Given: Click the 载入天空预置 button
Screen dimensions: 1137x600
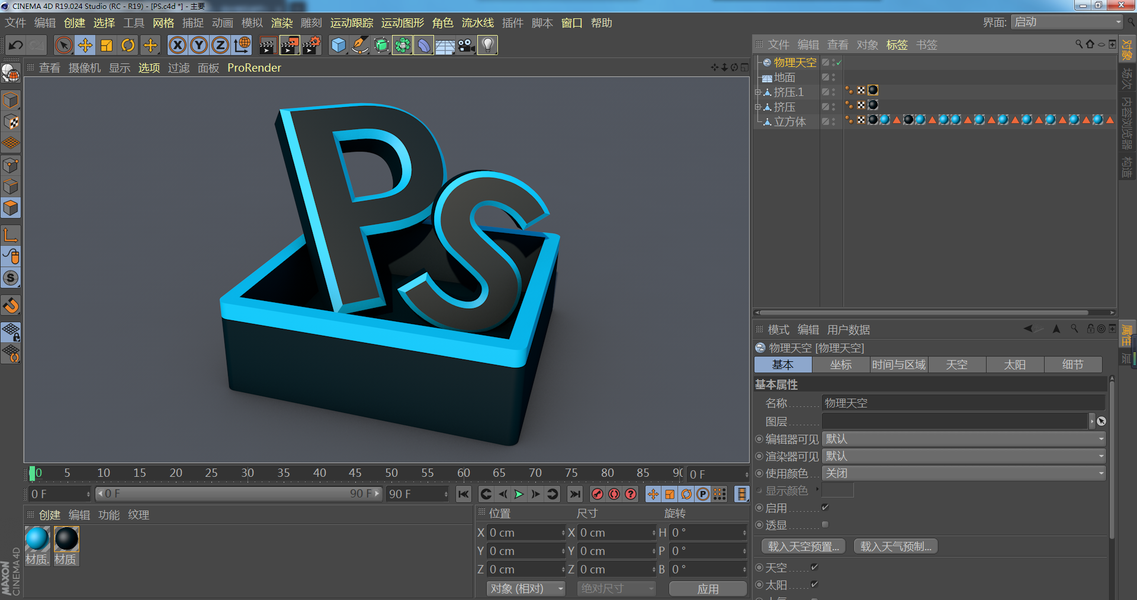Looking at the screenshot, I should click(x=804, y=546).
